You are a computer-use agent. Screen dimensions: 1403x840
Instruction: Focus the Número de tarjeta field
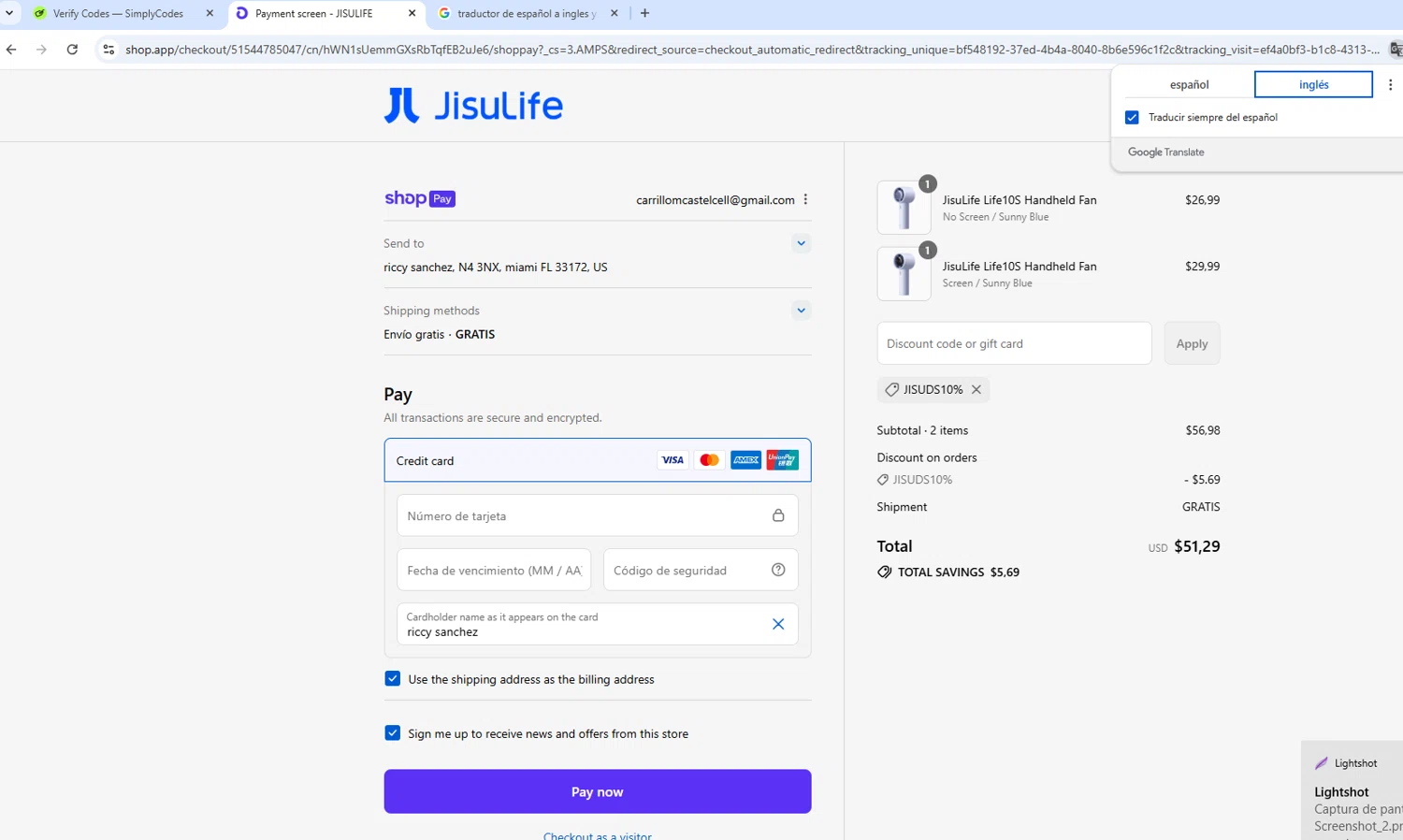coord(597,515)
